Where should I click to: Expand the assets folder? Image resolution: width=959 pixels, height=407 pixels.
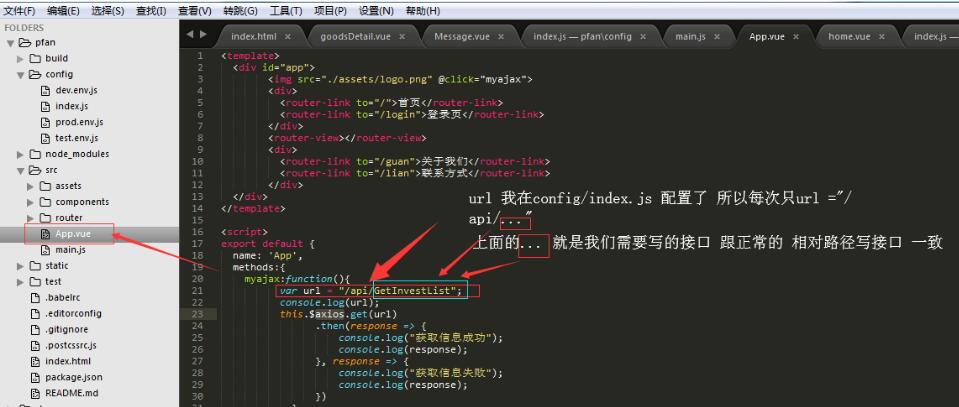30,186
